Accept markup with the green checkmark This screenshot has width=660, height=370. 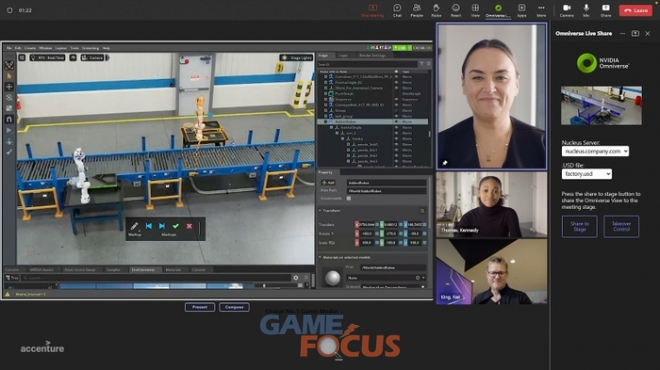coord(176,226)
